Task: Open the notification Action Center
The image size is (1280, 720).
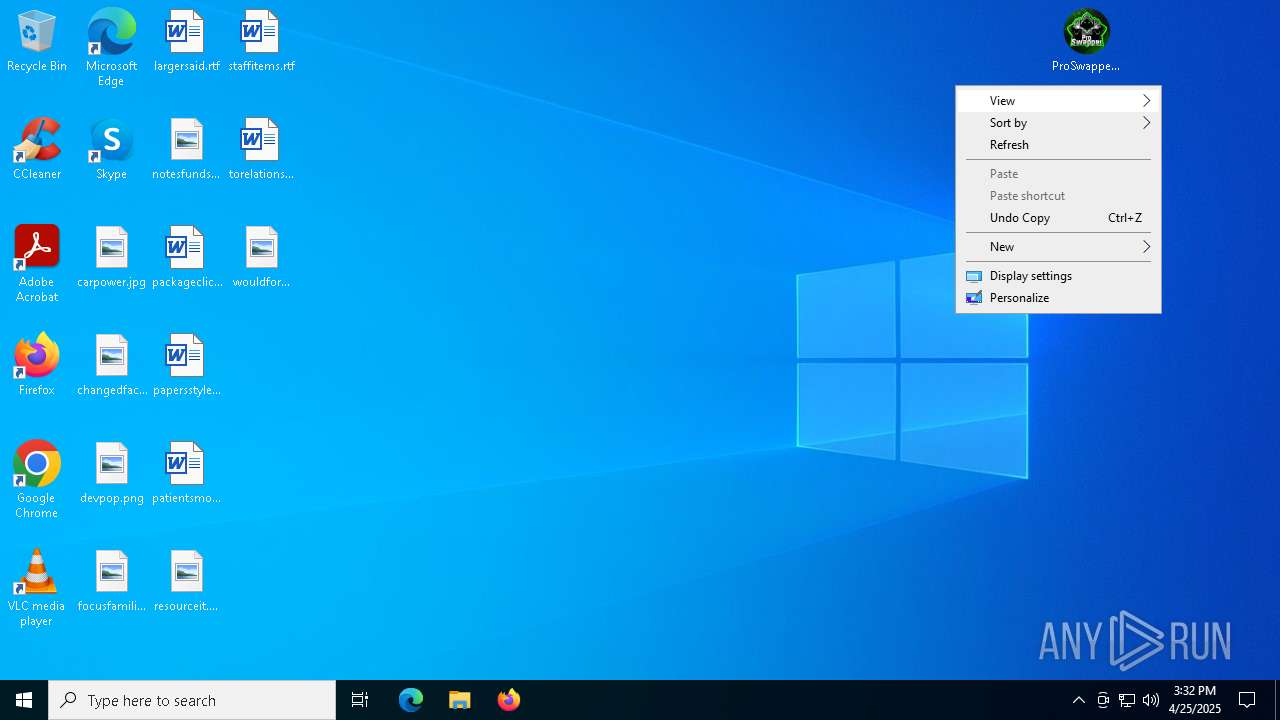Action: pyautogui.click(x=1247, y=700)
